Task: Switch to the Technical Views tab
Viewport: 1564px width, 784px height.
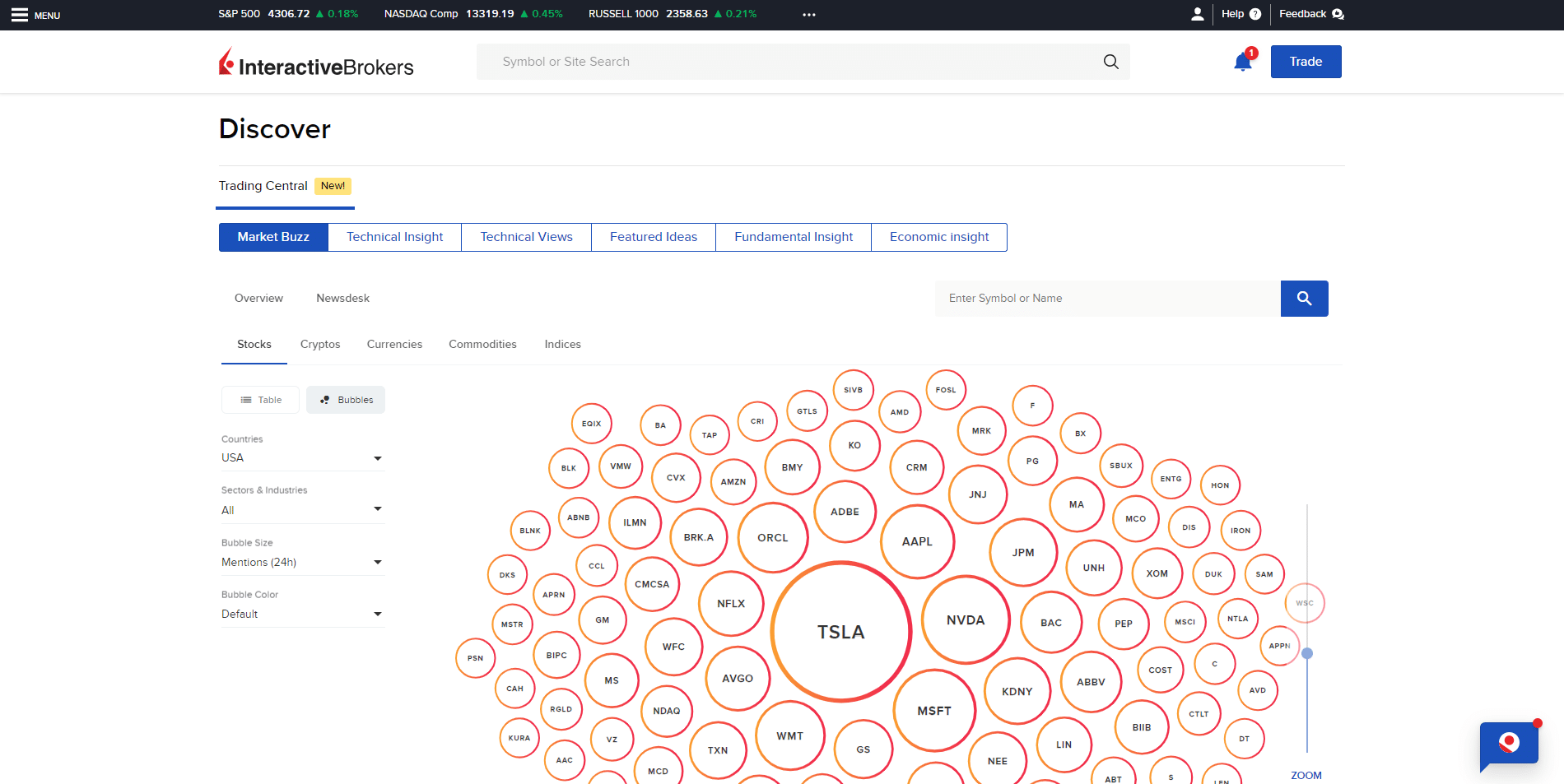Action: pyautogui.click(x=527, y=237)
